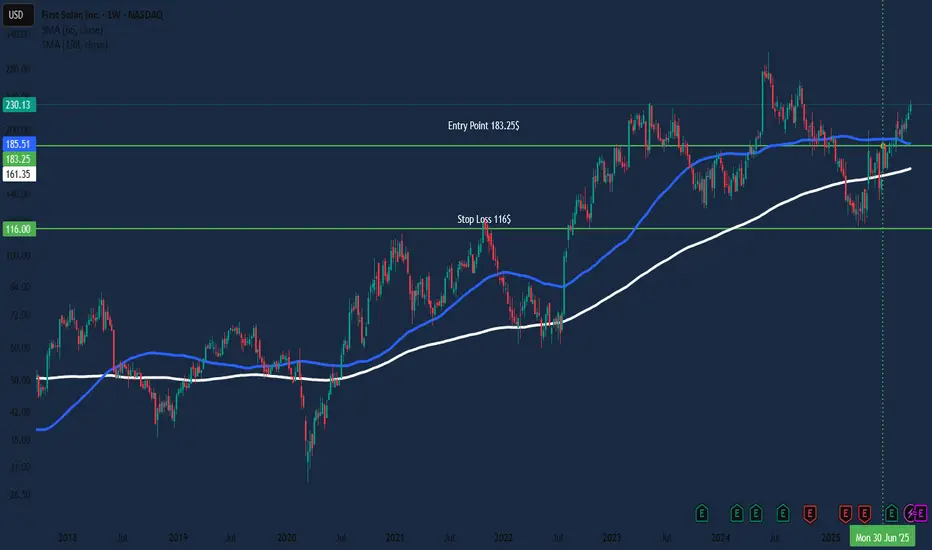The height and width of the screenshot is (550, 932).
Task: Click the 2020 label on time axis
Action: (286, 538)
